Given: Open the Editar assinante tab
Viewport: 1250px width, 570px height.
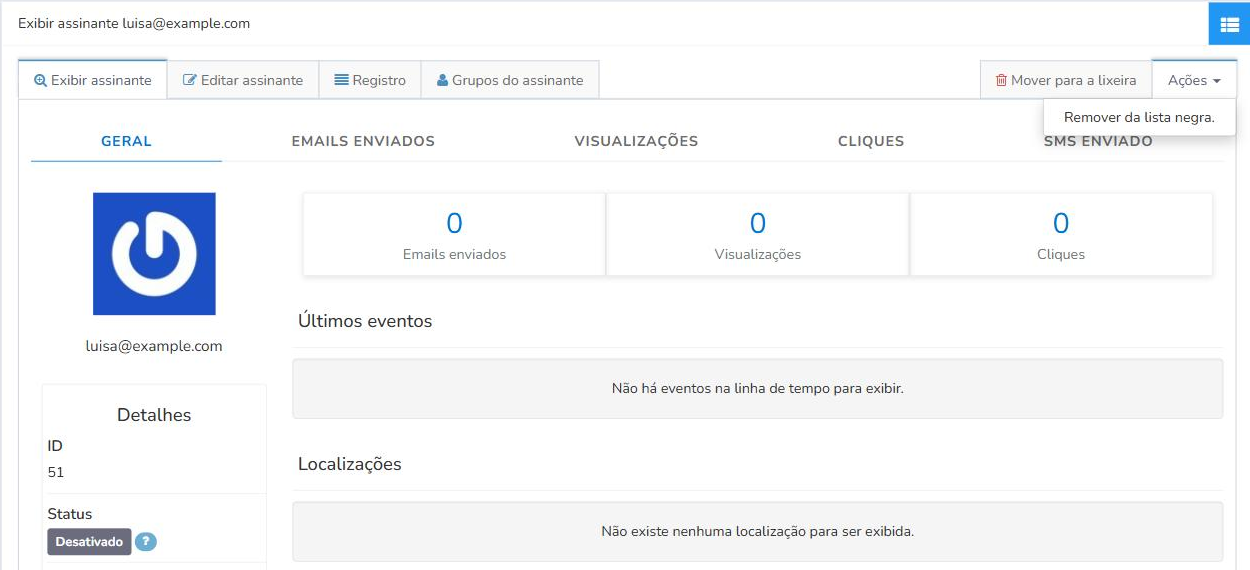Looking at the screenshot, I should [243, 80].
